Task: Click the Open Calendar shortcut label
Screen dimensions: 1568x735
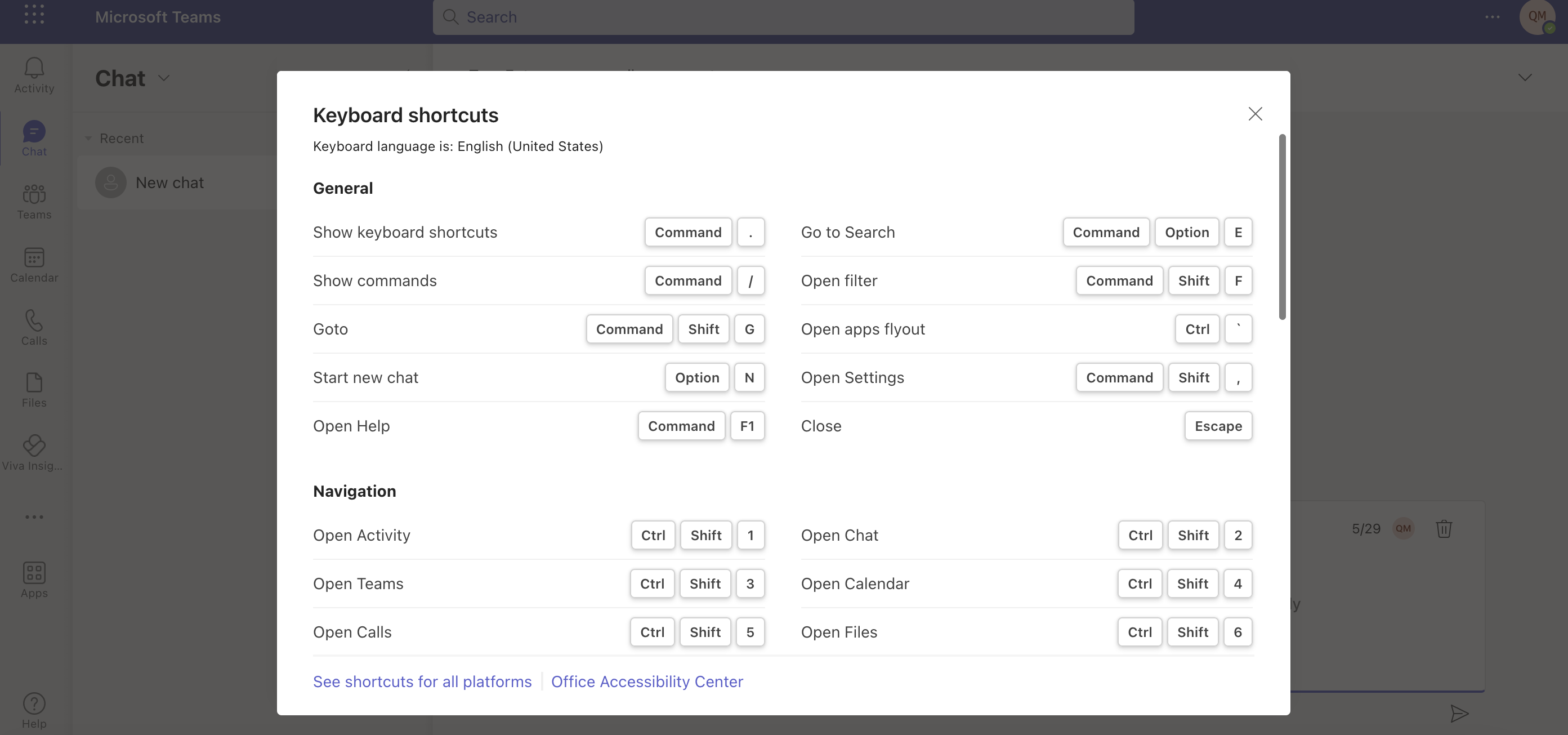Action: [855, 583]
